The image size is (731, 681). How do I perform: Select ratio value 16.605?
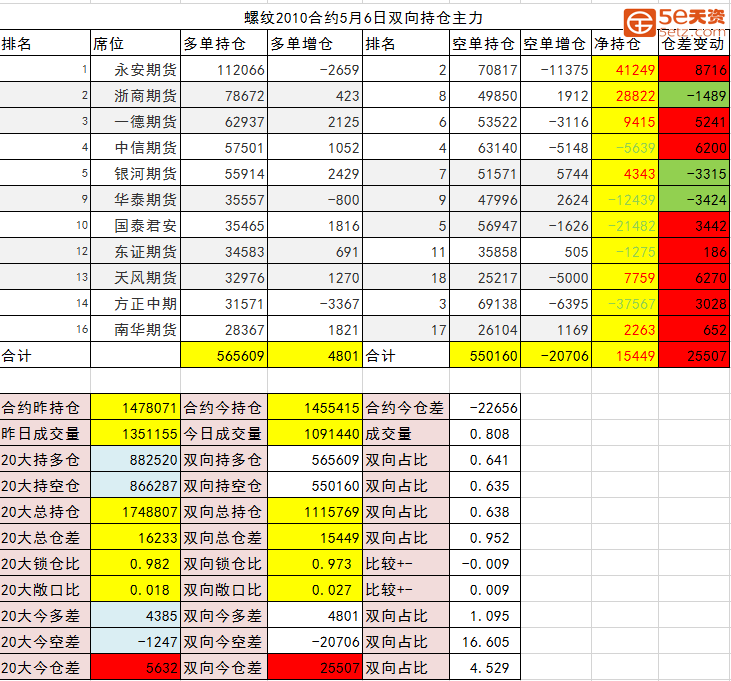click(x=485, y=642)
